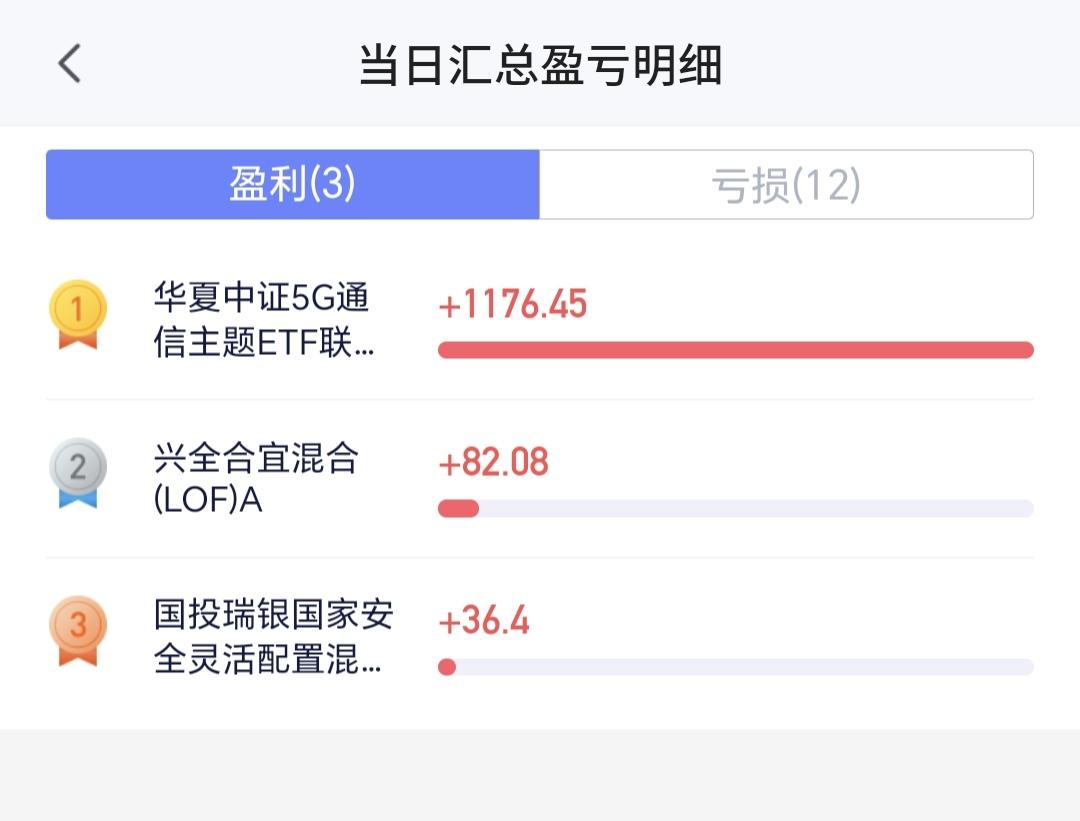This screenshot has height=821, width=1080.
Task: Switch to the 亏损(12) tab
Action: (786, 185)
